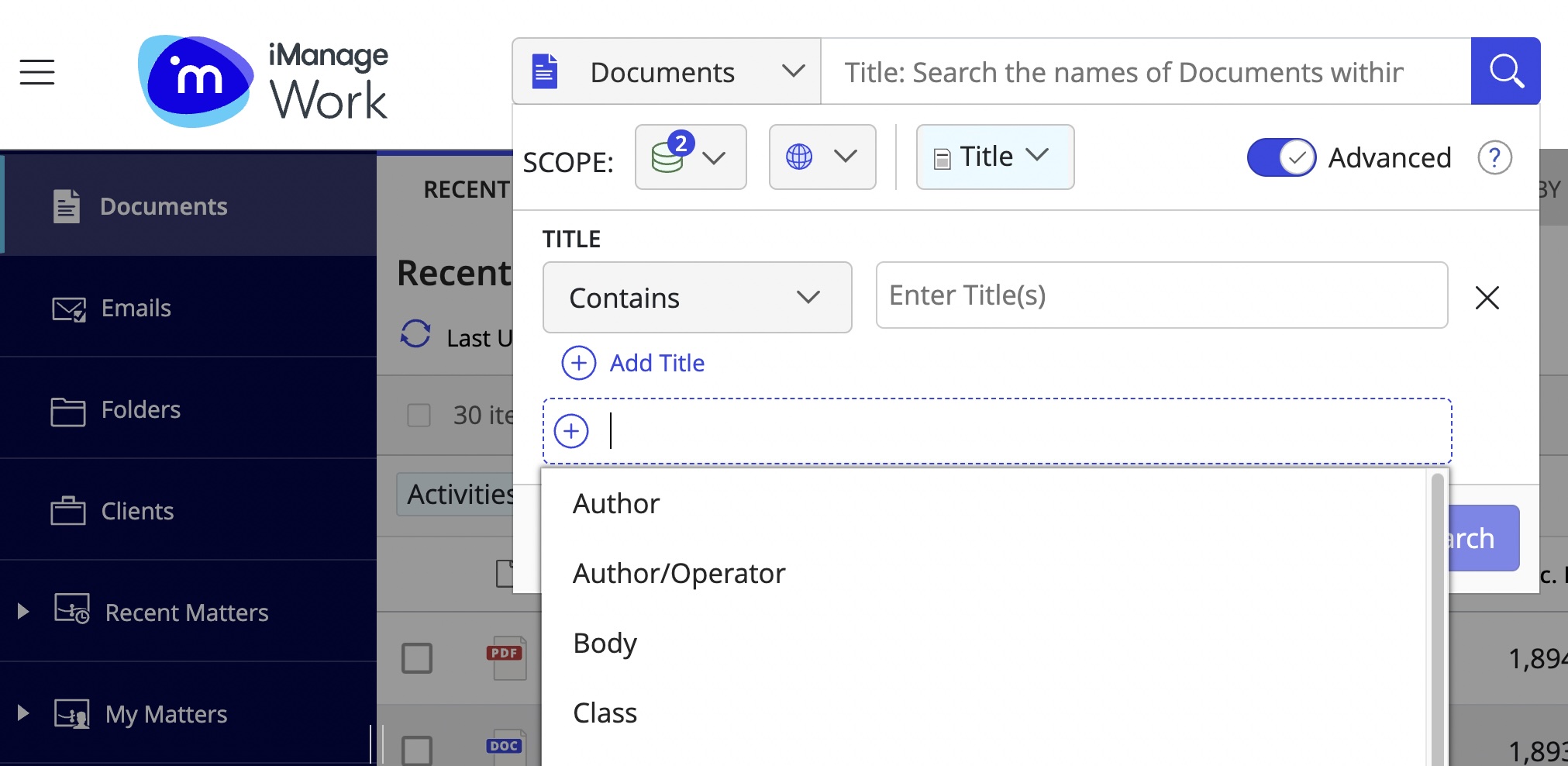Select Body from the field list
Viewport: 1568px width, 766px height.
coord(984,644)
